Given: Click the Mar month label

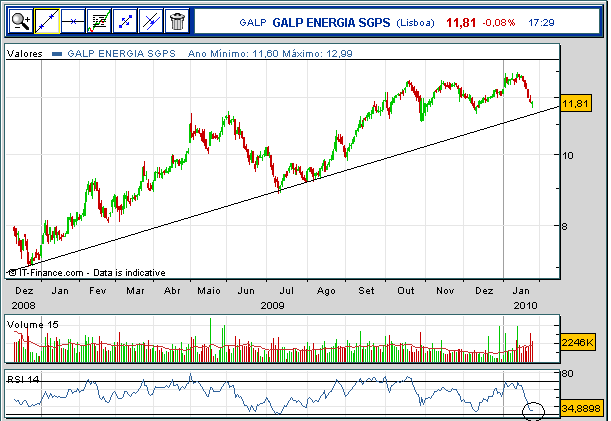Looking at the screenshot, I should pos(135,291).
